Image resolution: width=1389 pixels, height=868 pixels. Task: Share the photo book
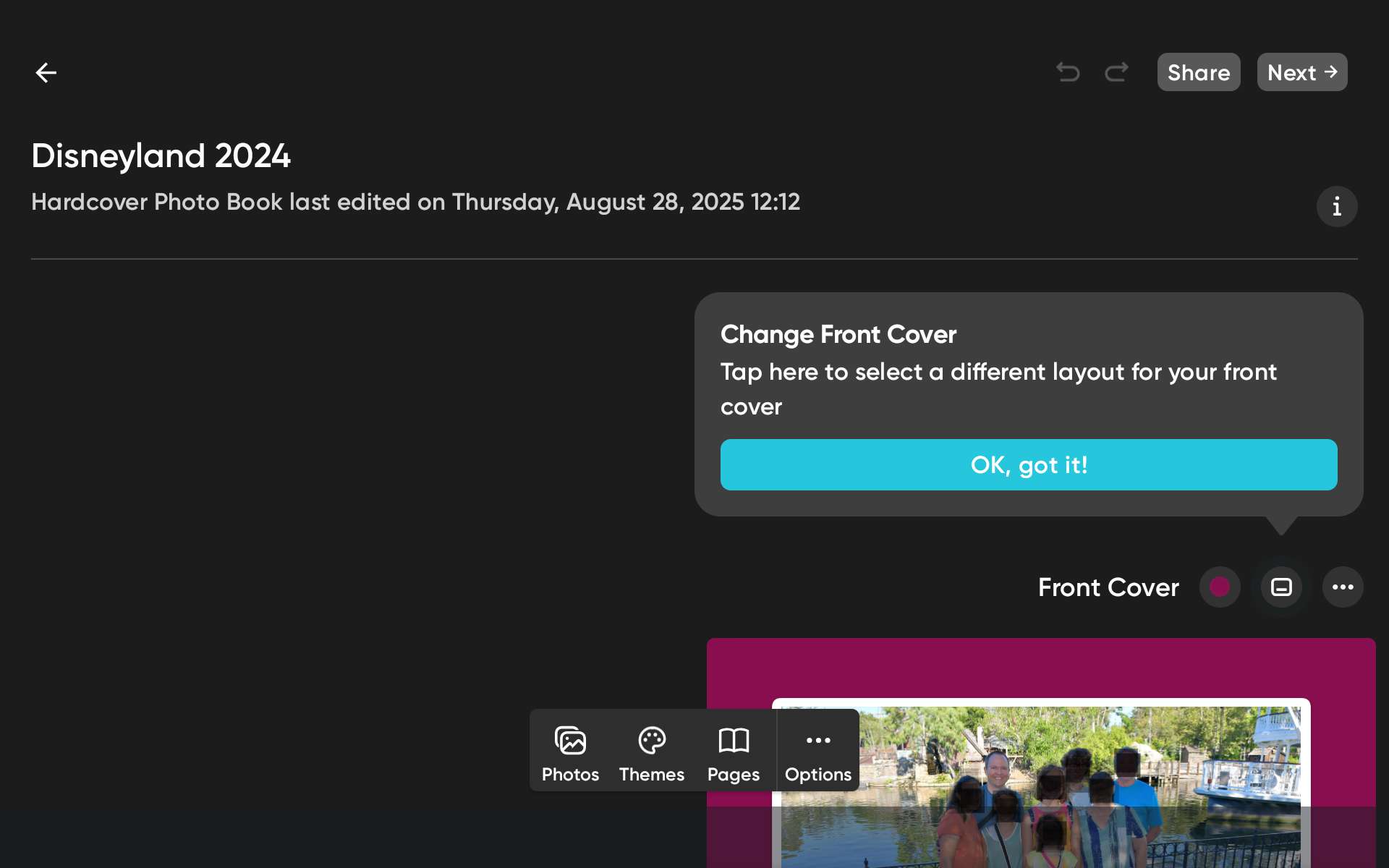click(1198, 72)
